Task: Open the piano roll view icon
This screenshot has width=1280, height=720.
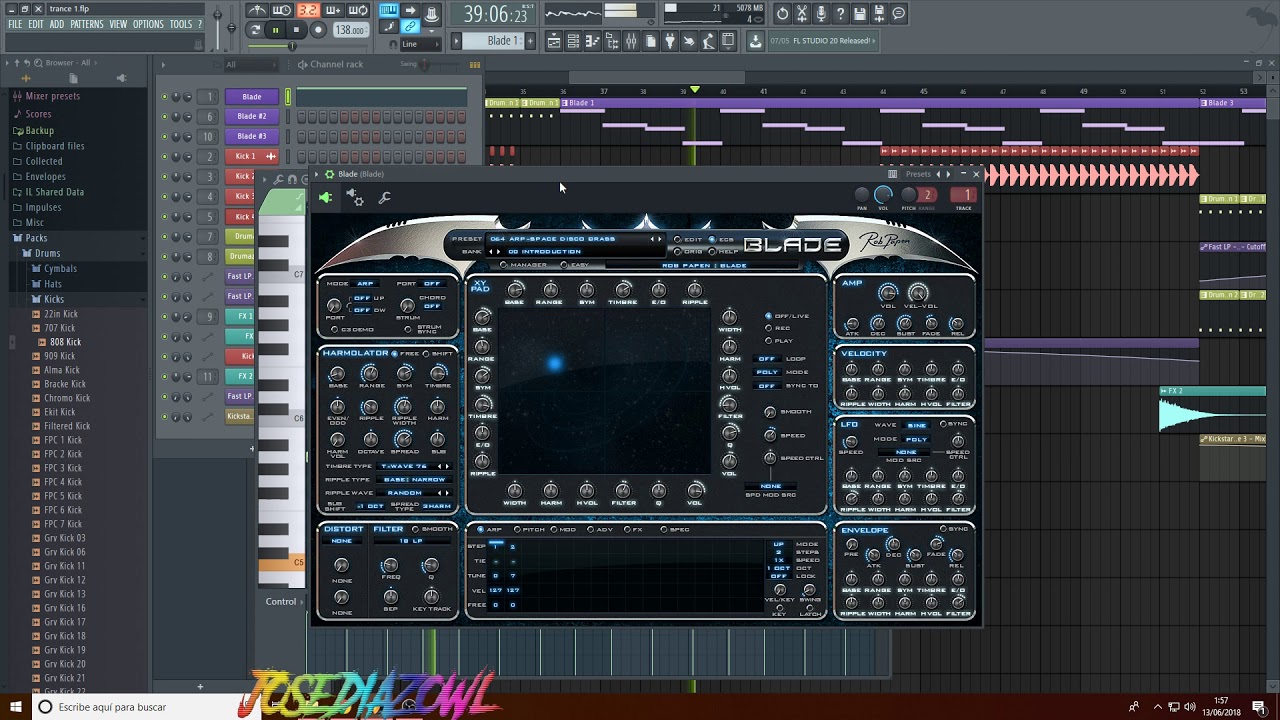Action: tap(592, 41)
